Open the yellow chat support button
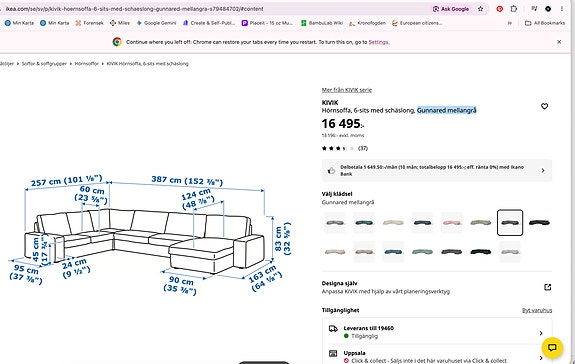 552,348
